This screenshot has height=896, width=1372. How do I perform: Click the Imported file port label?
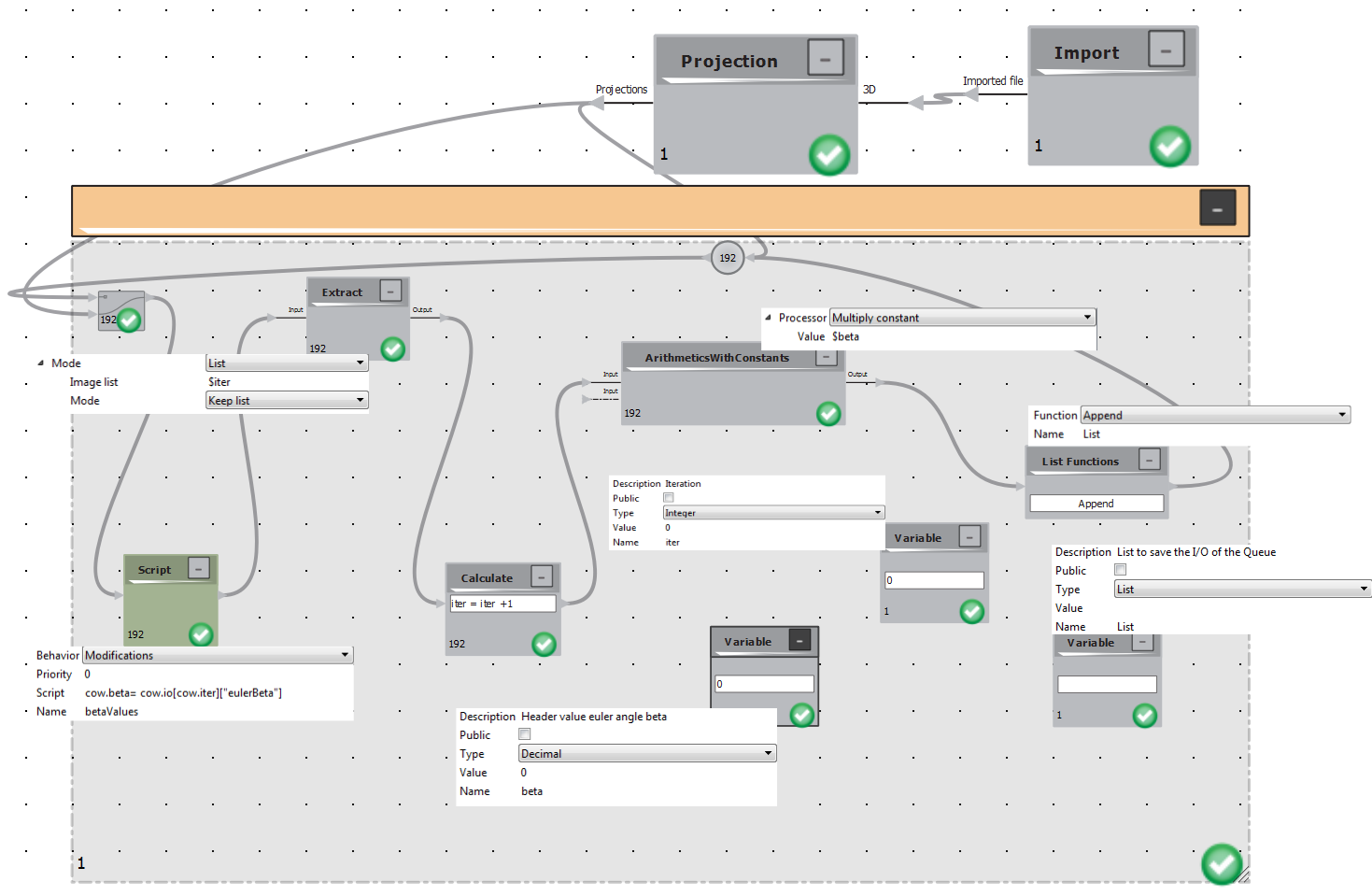click(993, 81)
